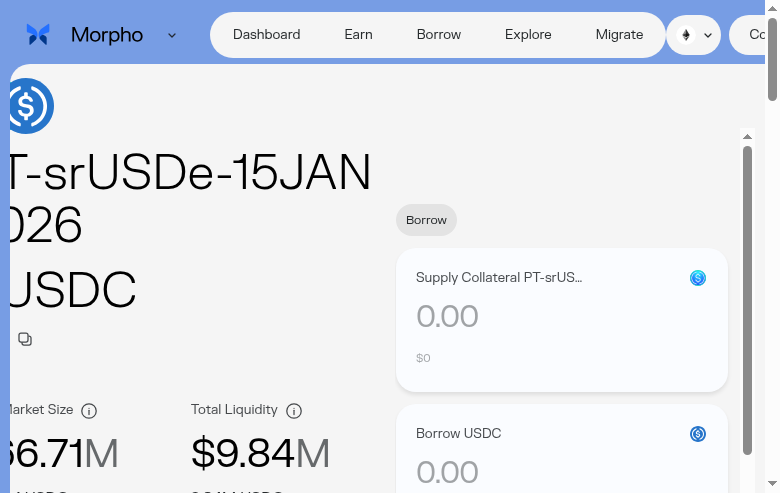Viewport: 780px width, 493px height.
Task: Click the Morpho butterfly logo
Action: [x=38, y=35]
